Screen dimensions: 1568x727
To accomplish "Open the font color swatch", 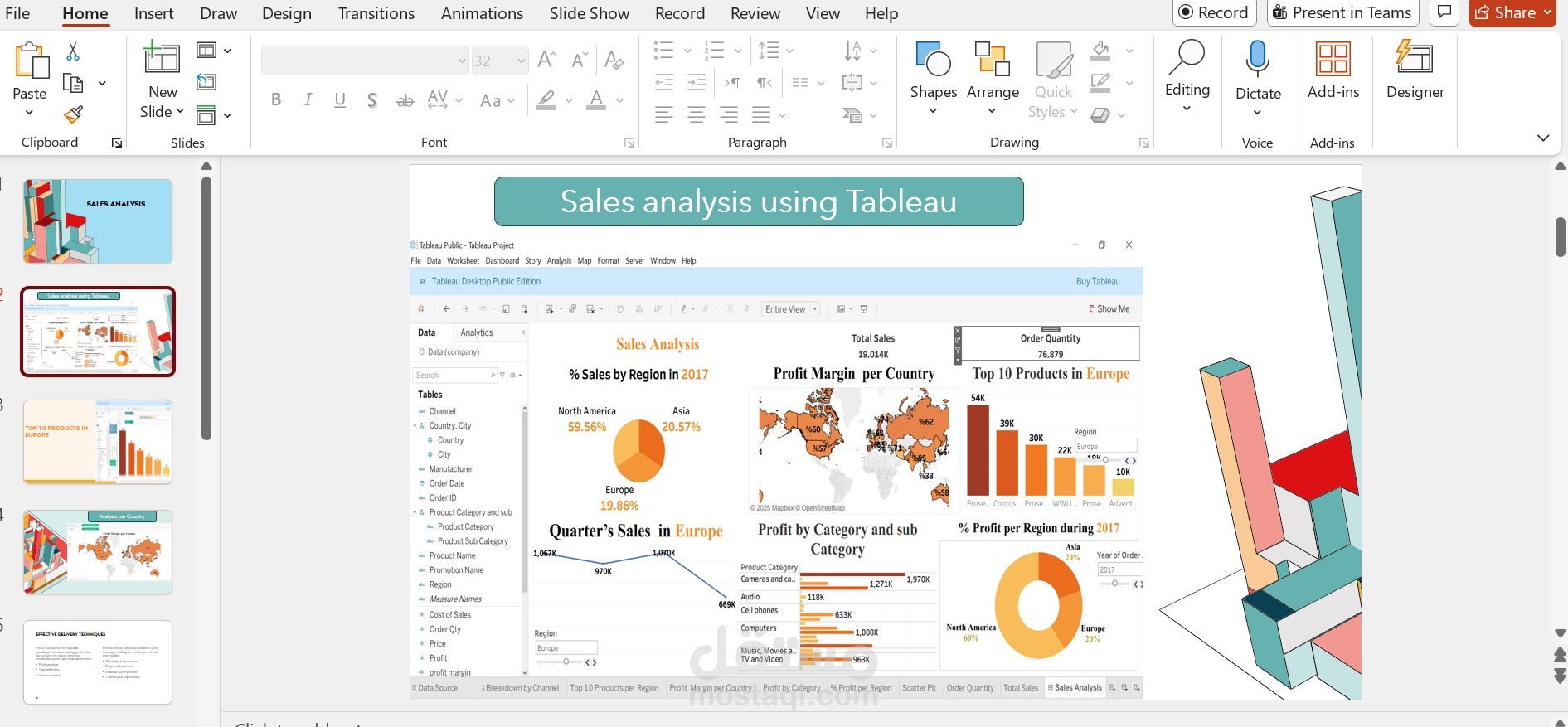I will (x=596, y=100).
